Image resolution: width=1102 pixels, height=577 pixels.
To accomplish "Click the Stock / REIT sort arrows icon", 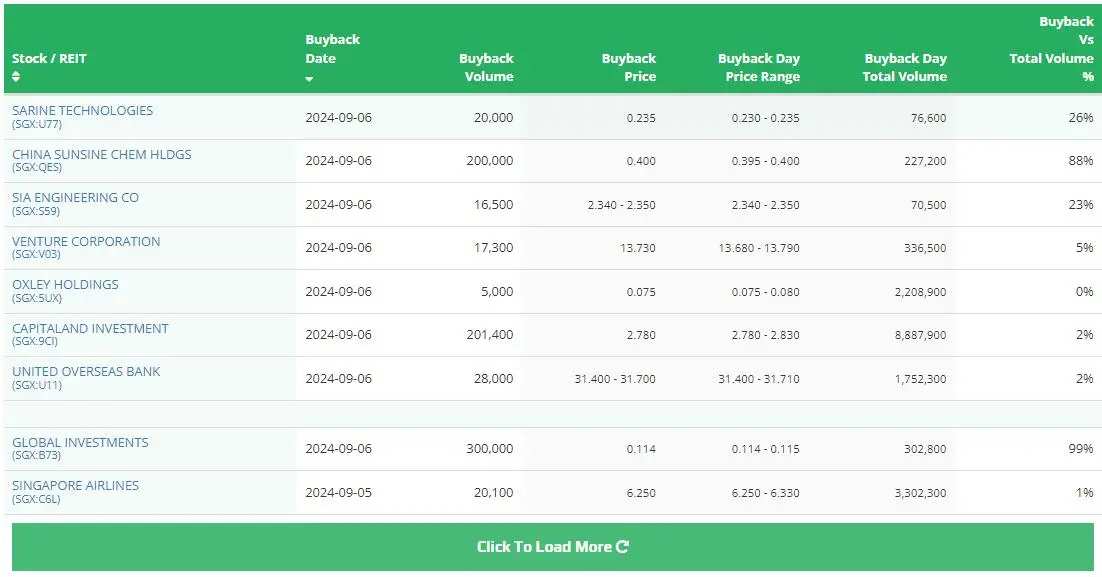I will pos(16,76).
